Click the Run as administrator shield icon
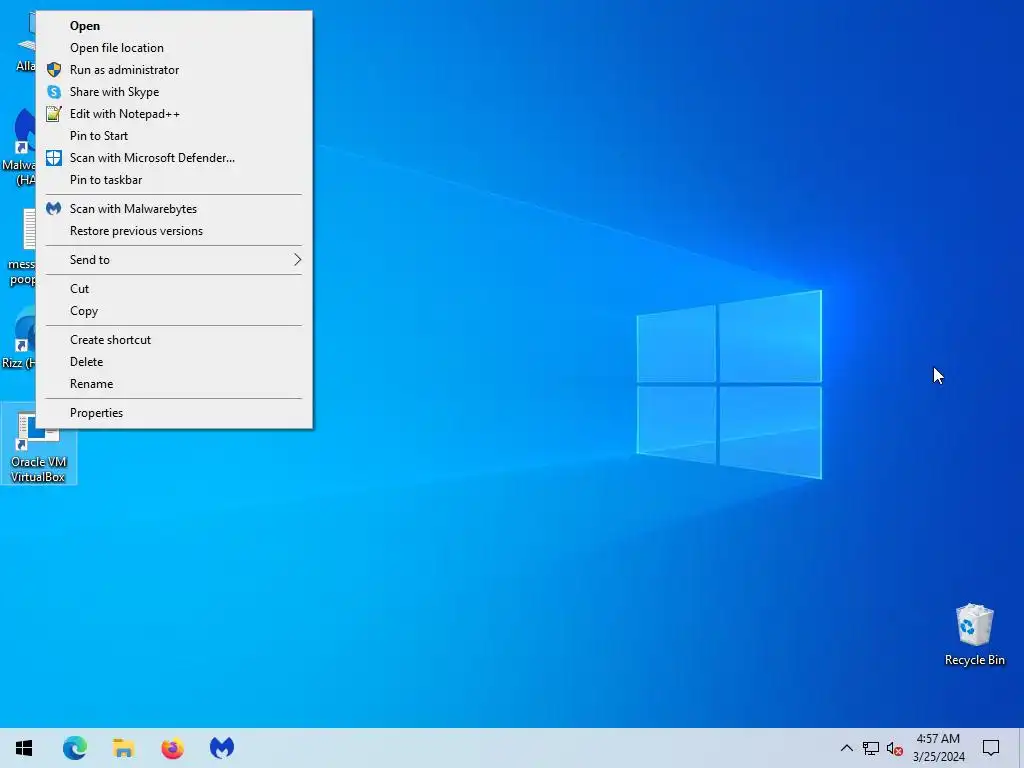The image size is (1024, 768). click(x=54, y=70)
